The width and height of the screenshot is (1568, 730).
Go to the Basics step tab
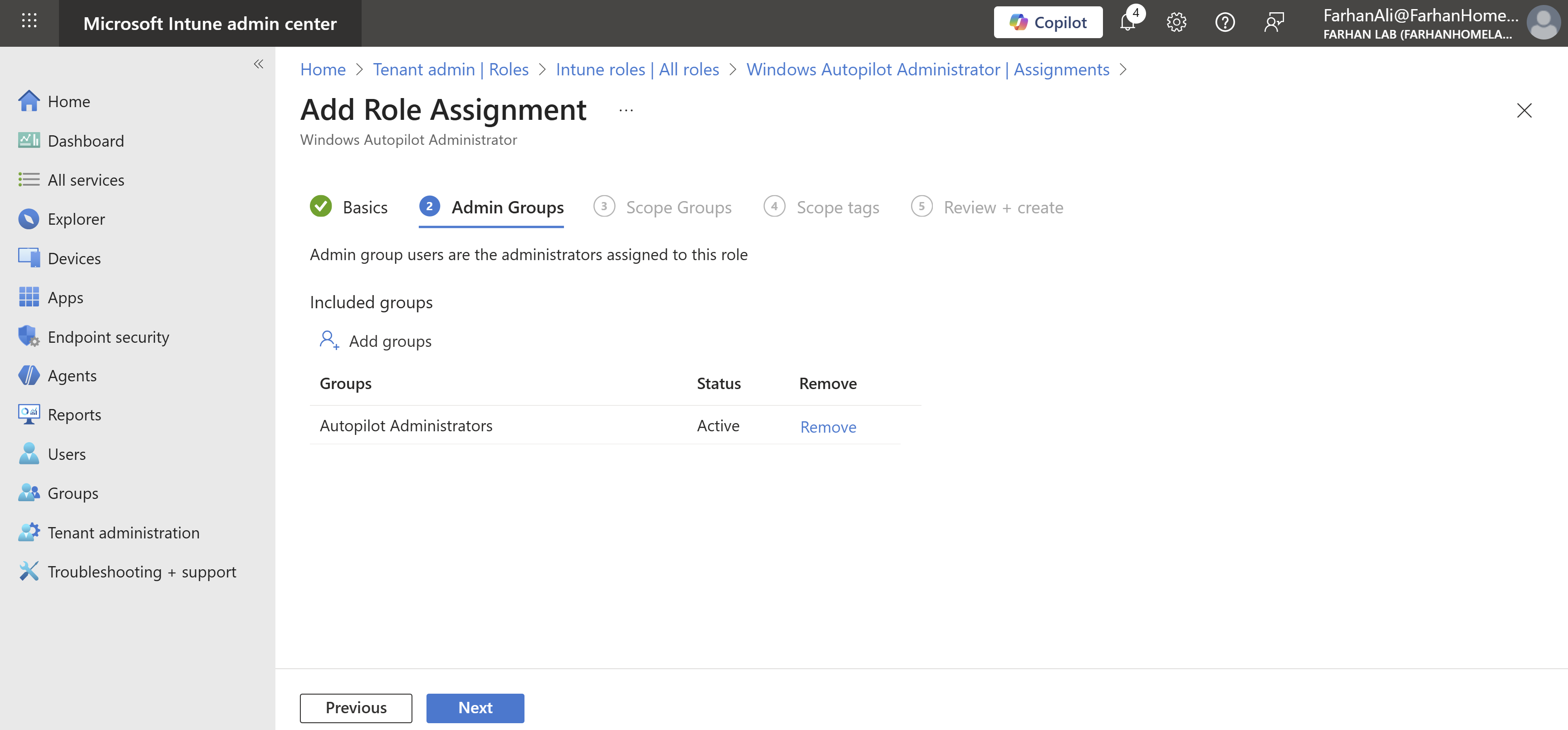click(x=364, y=207)
